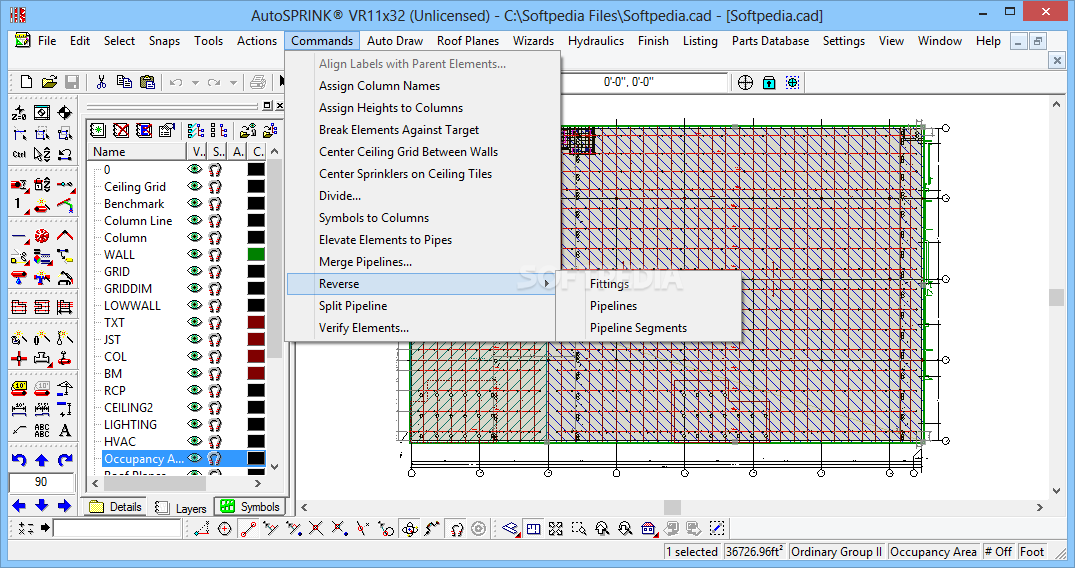Image resolution: width=1075 pixels, height=568 pixels.
Task: Select the red sprinkler head tool
Action: [42, 236]
